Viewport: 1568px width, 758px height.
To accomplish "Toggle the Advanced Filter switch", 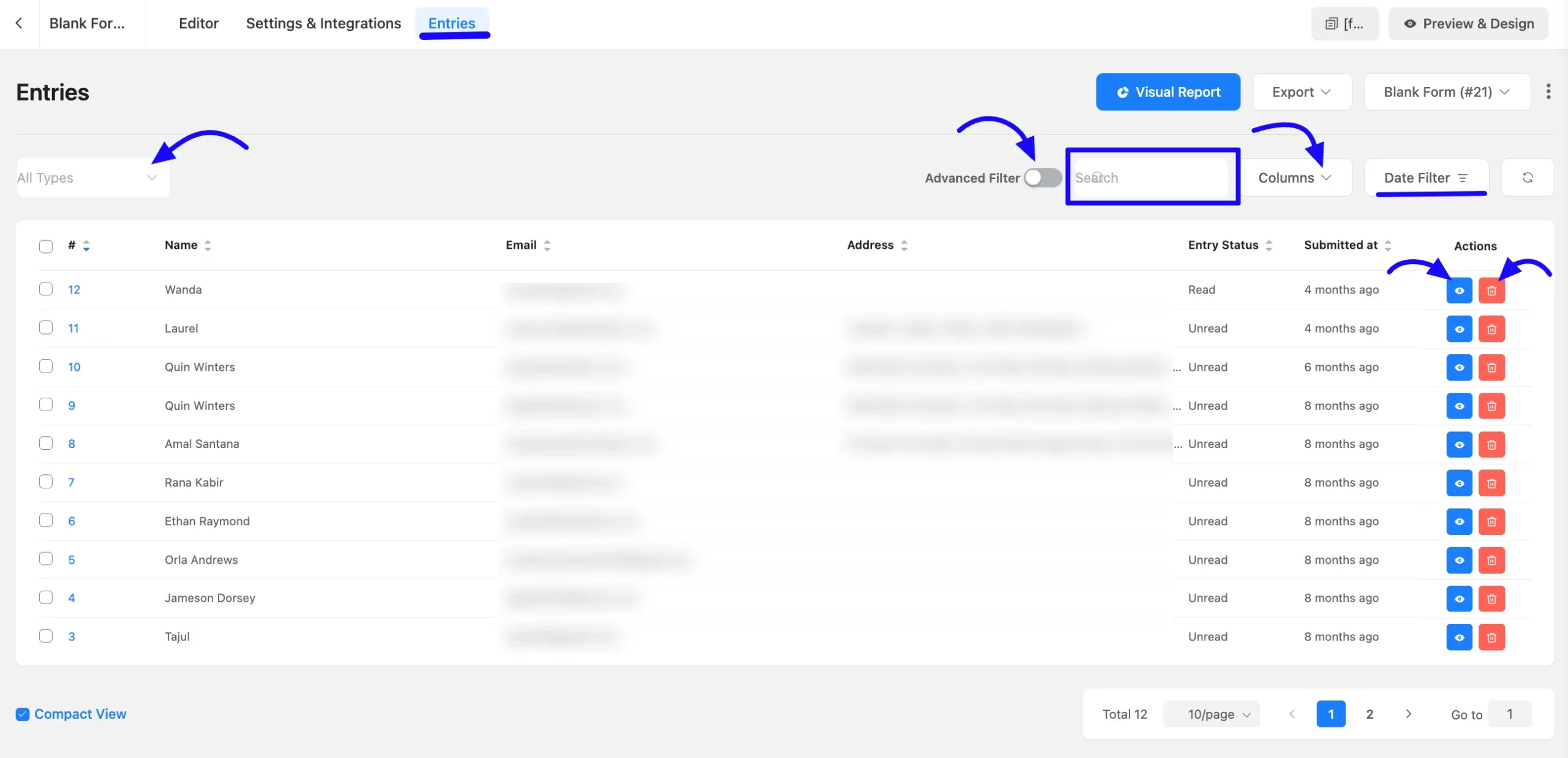I will (x=1042, y=178).
